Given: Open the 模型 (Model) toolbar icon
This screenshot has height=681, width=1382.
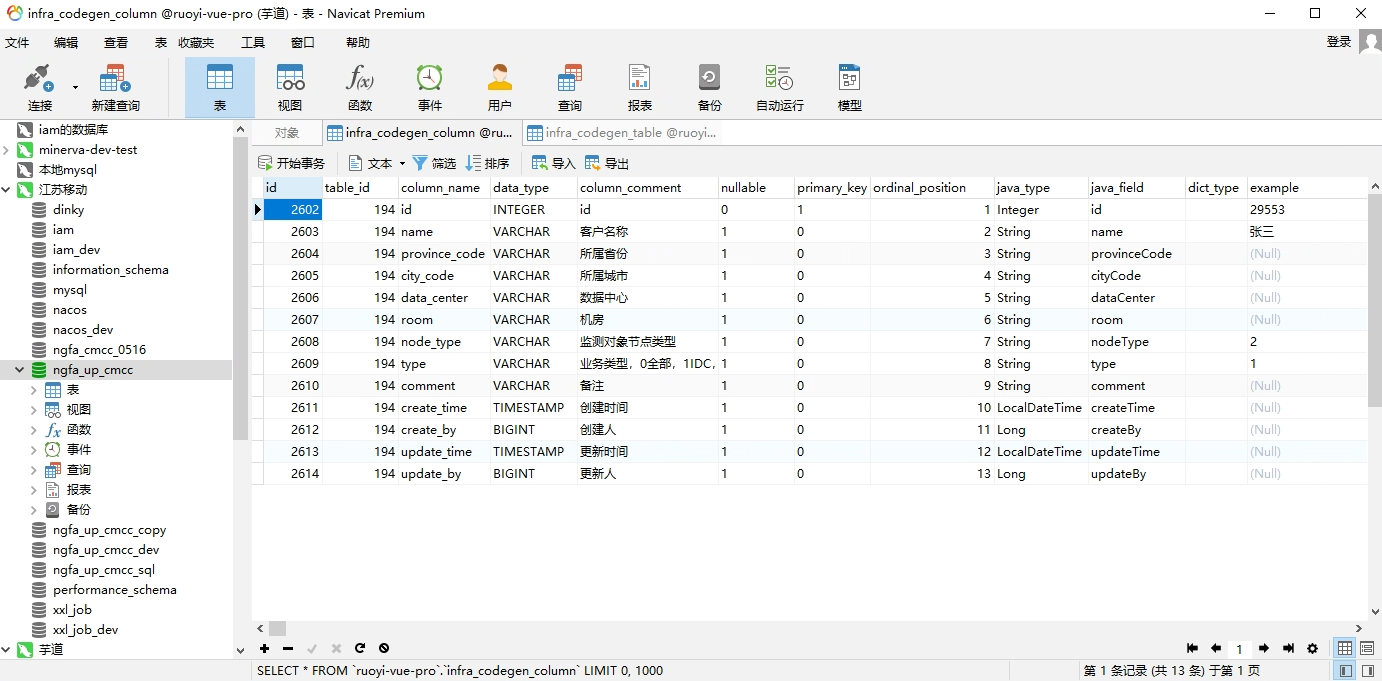Looking at the screenshot, I should pyautogui.click(x=849, y=88).
